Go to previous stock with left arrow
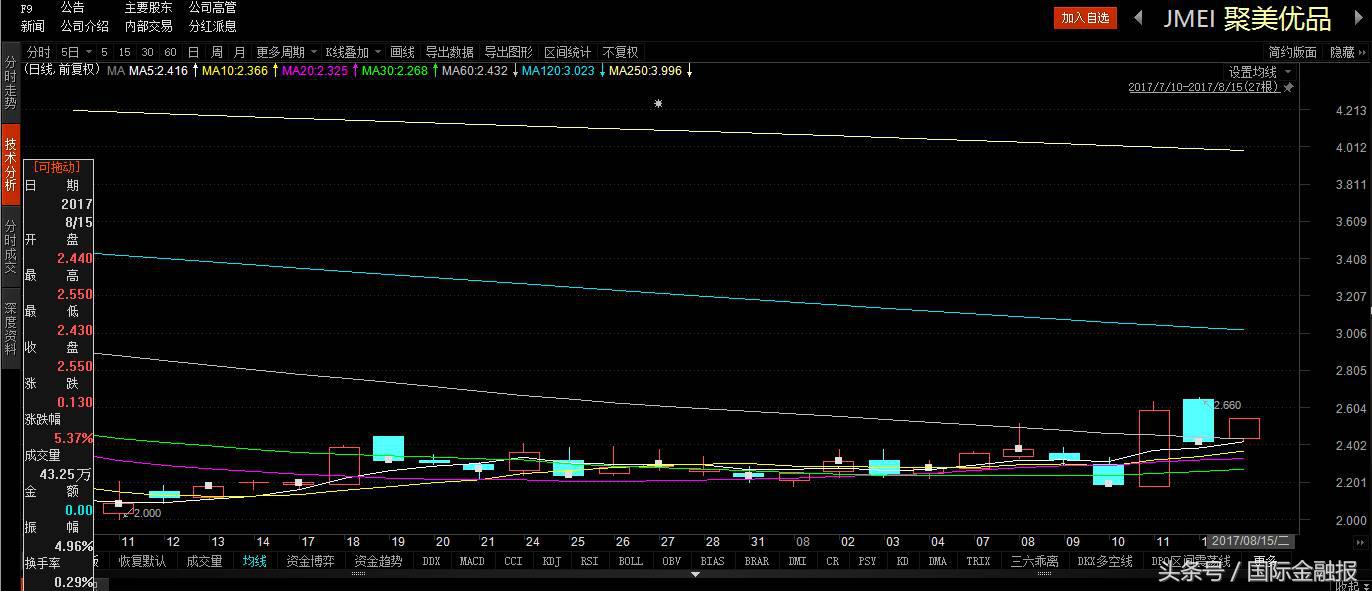The height and width of the screenshot is (591, 1372). (x=1138, y=18)
